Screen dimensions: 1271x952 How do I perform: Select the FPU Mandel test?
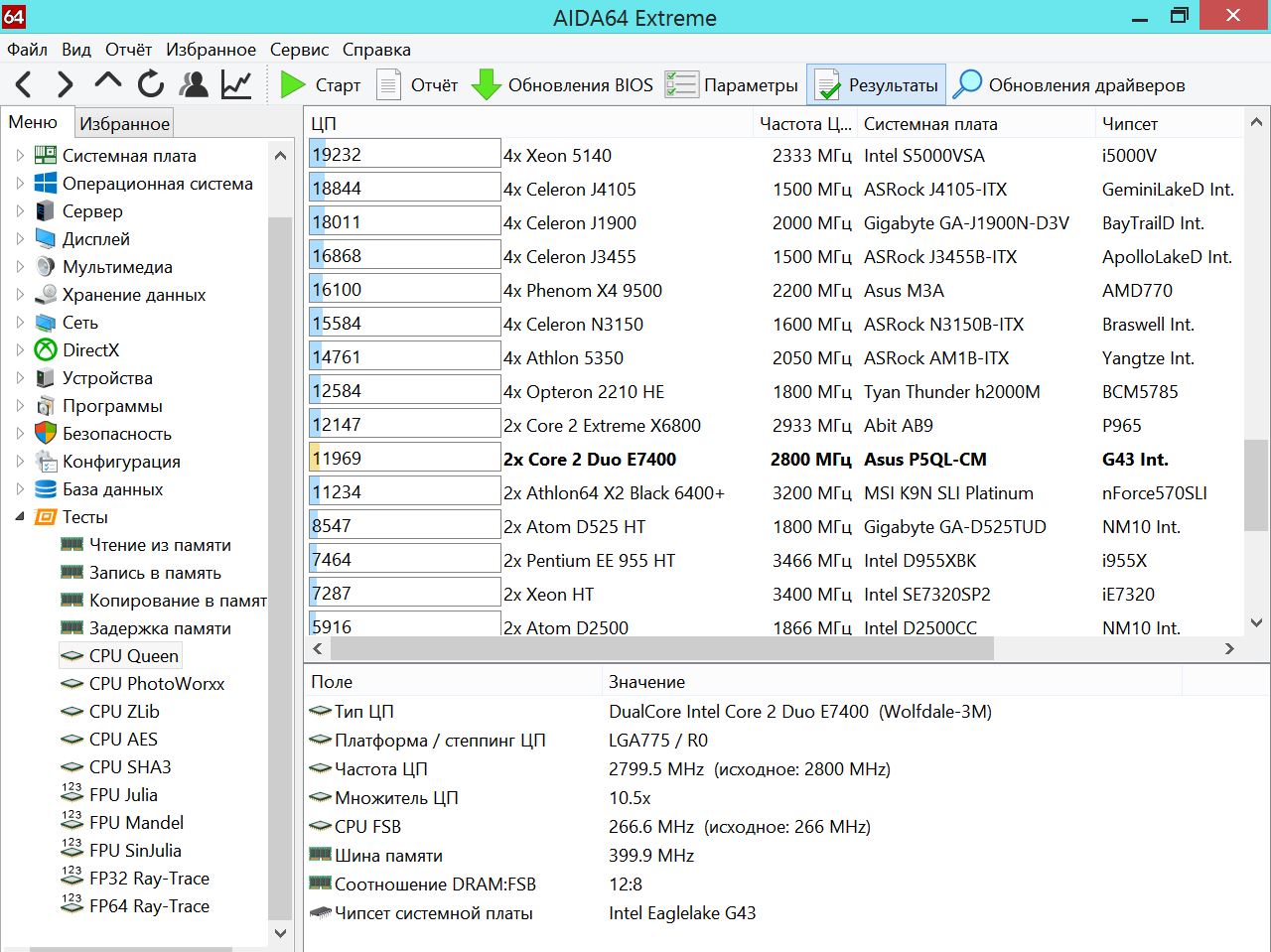coord(136,822)
